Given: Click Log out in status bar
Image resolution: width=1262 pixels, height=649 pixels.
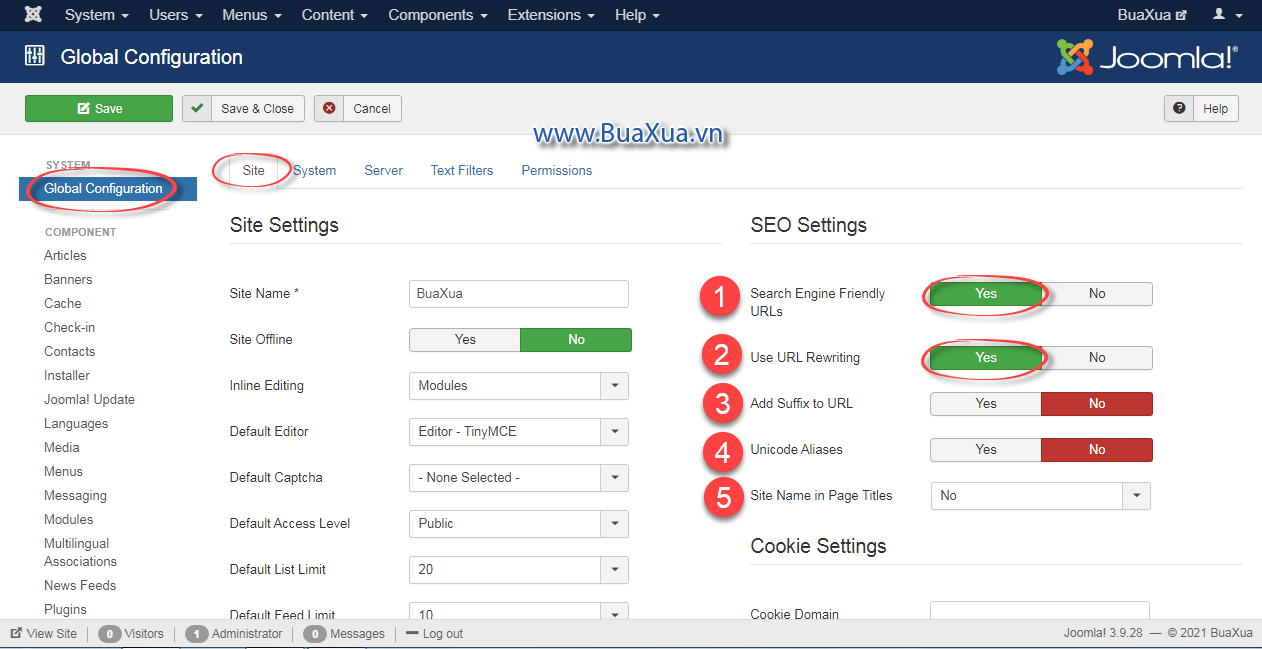Looking at the screenshot, I should (434, 634).
